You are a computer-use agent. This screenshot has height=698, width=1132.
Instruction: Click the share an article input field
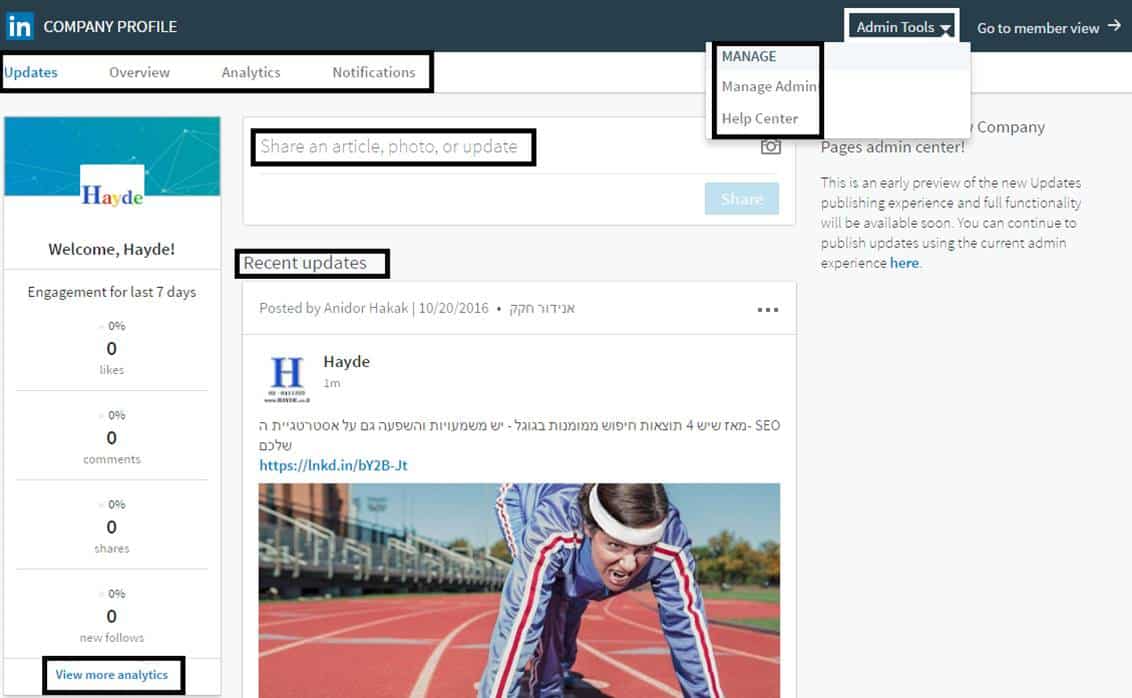[x=393, y=146]
